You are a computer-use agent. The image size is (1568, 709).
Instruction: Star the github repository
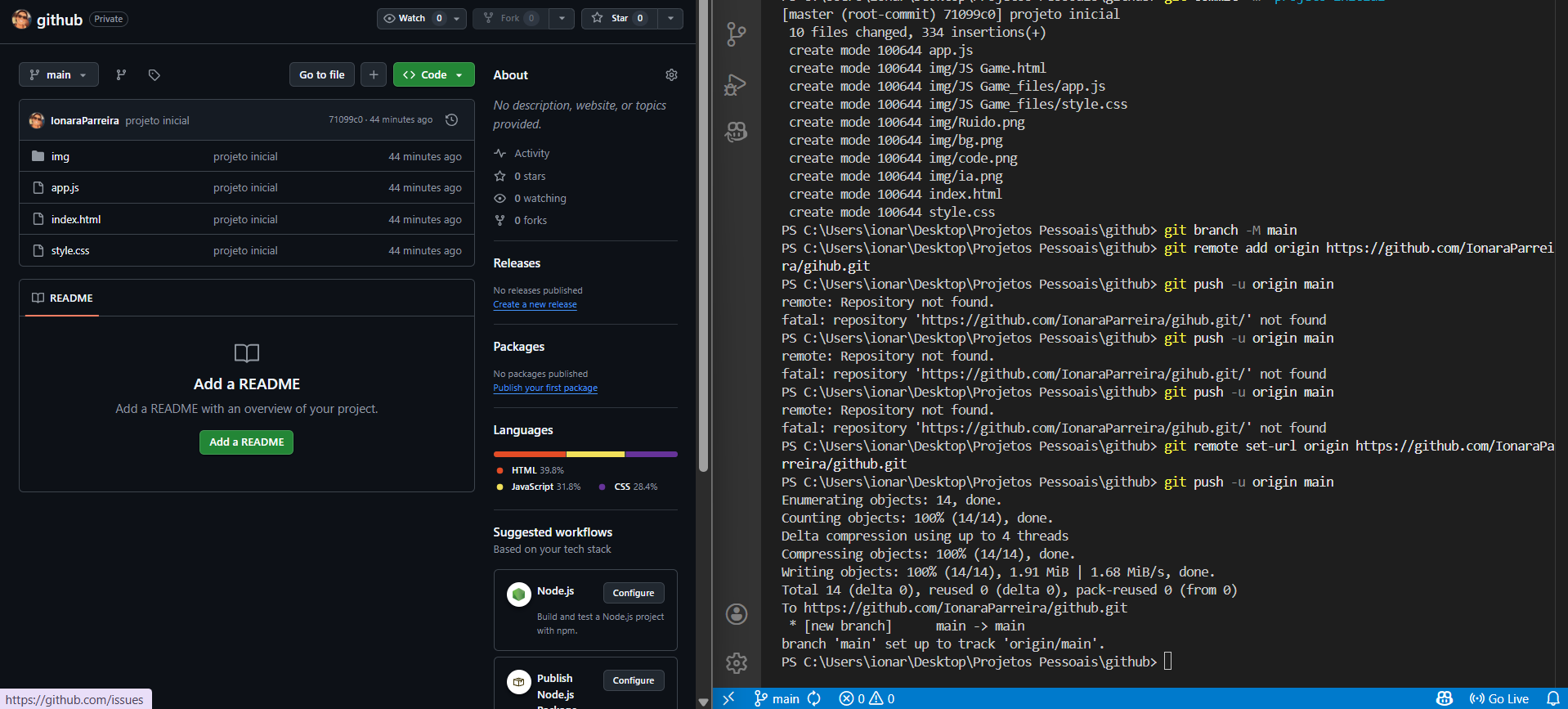[619, 18]
